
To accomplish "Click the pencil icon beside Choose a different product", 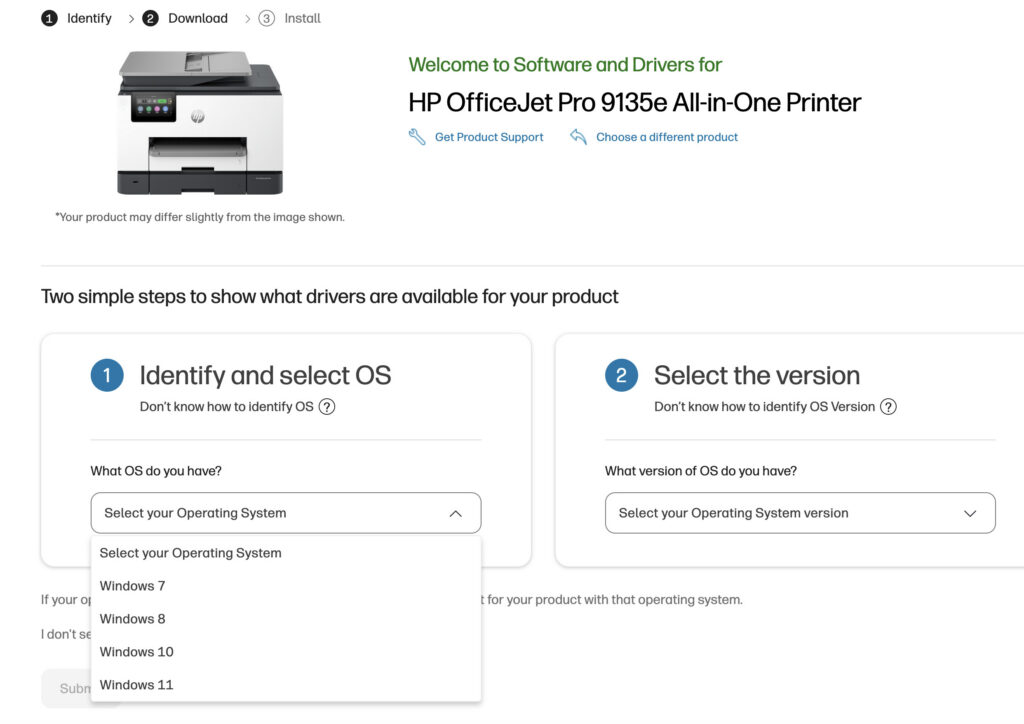I will 578,137.
